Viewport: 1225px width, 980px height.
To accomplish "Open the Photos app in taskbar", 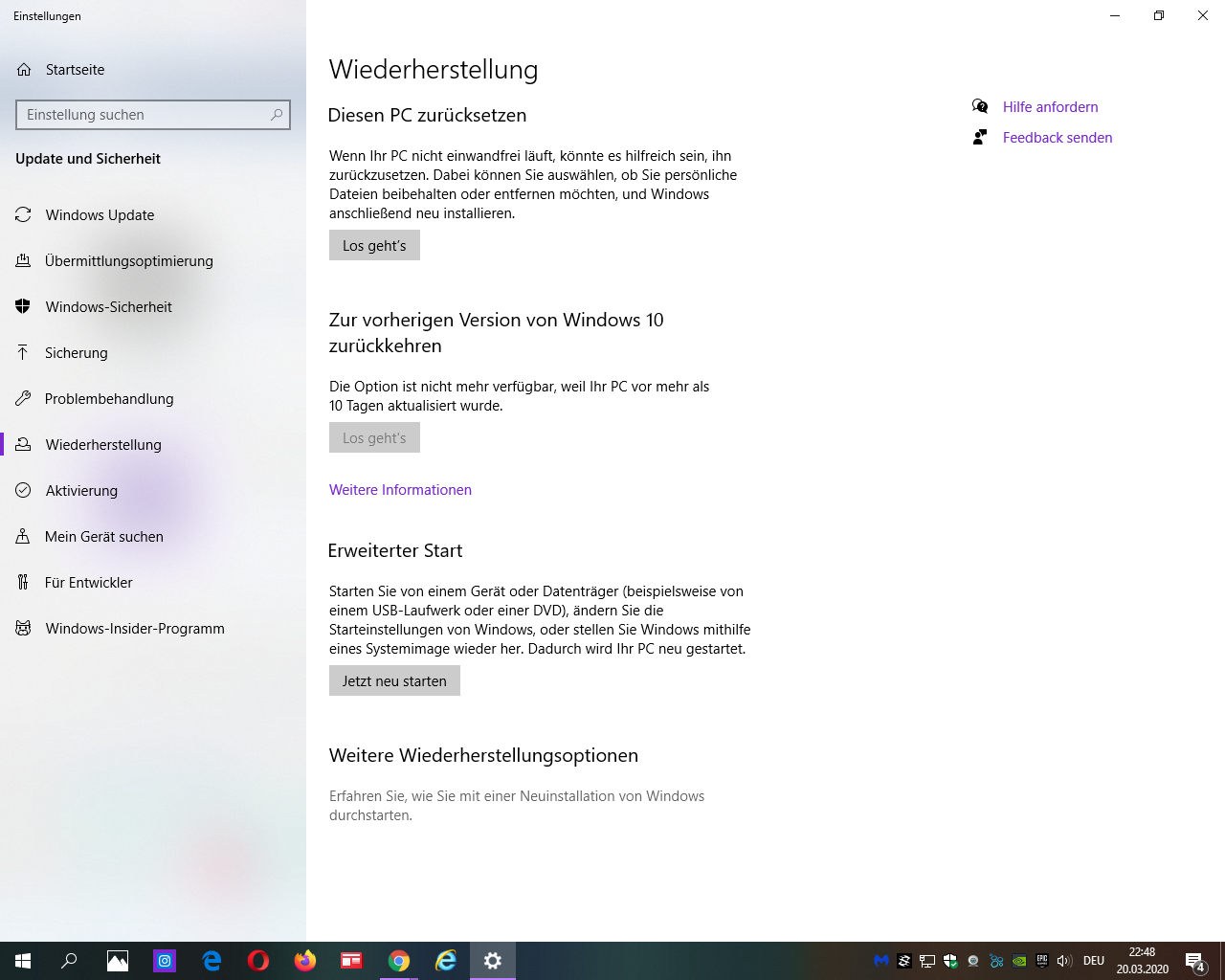I will [x=118, y=961].
